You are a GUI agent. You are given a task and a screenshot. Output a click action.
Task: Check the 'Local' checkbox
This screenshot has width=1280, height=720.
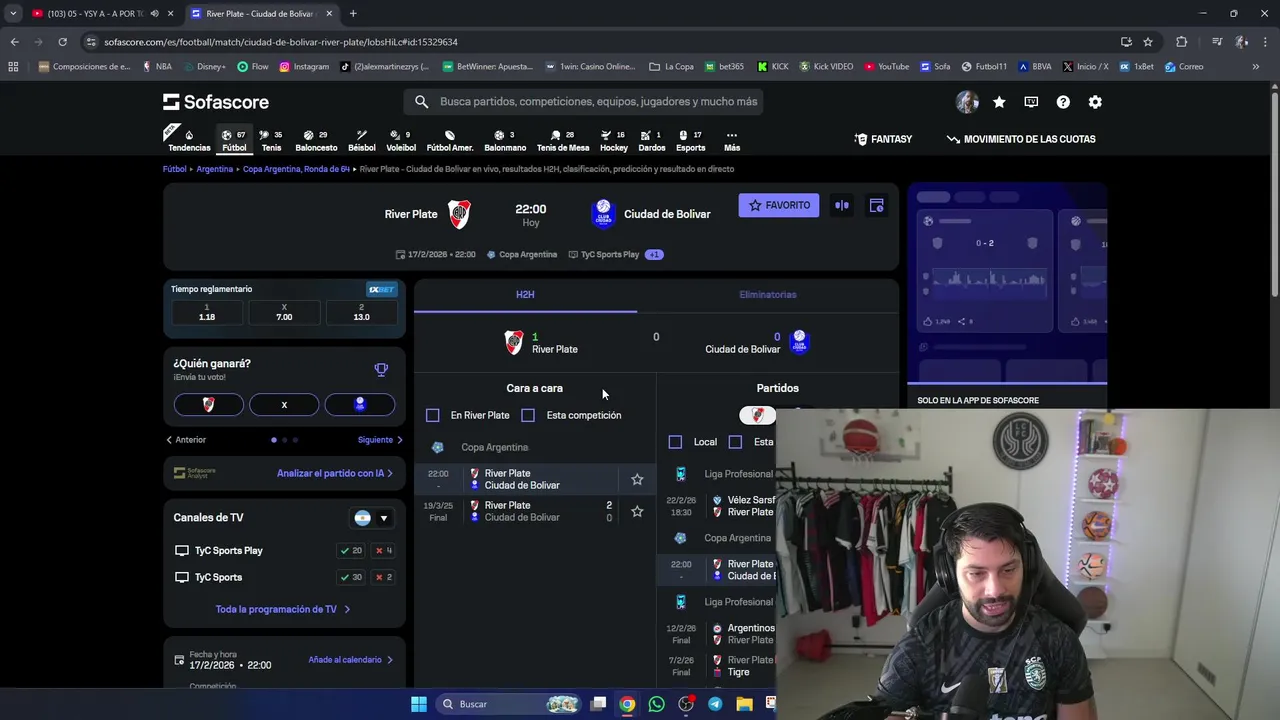tap(675, 442)
